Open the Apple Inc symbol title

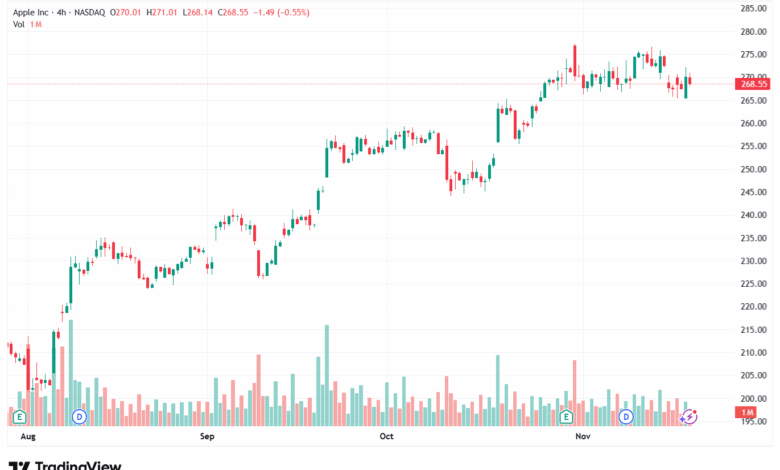coord(30,12)
